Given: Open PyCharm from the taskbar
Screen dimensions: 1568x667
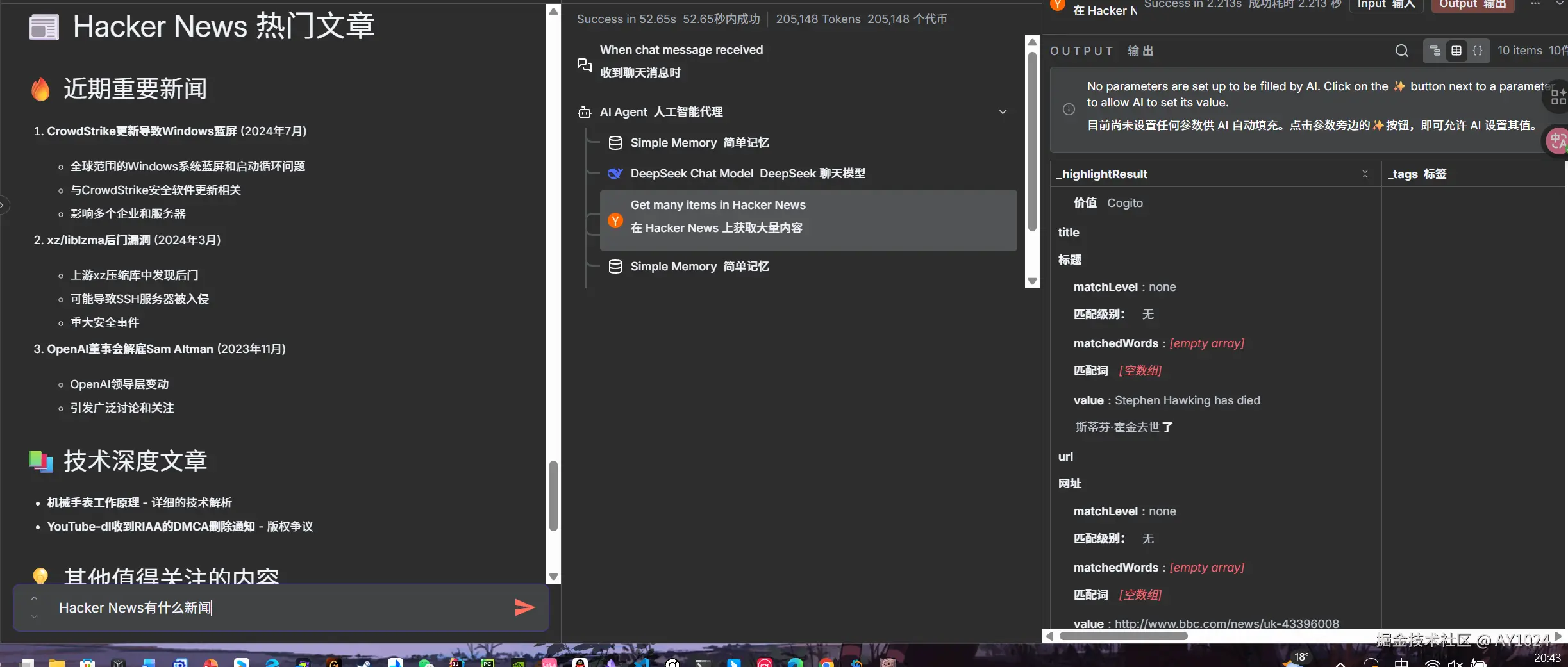Looking at the screenshot, I should tap(487, 663).
